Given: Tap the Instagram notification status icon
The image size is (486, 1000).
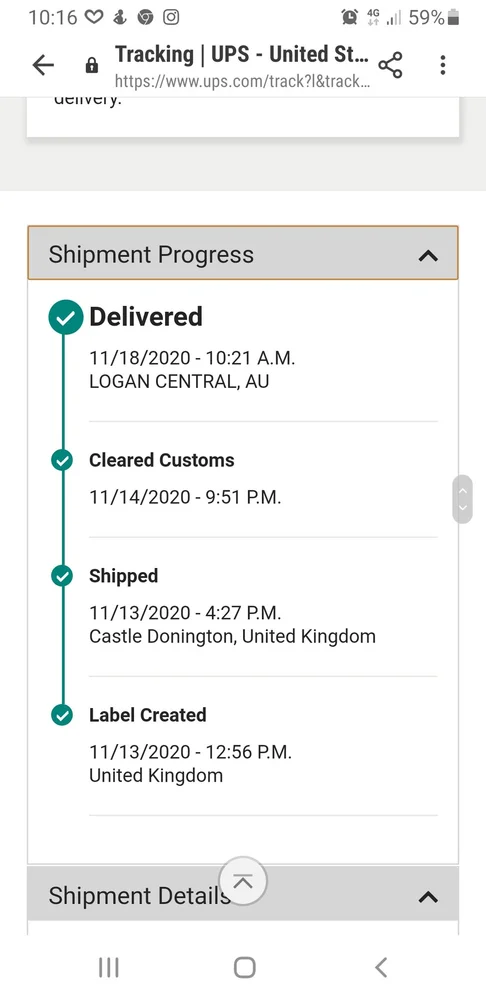Looking at the screenshot, I should [x=171, y=17].
